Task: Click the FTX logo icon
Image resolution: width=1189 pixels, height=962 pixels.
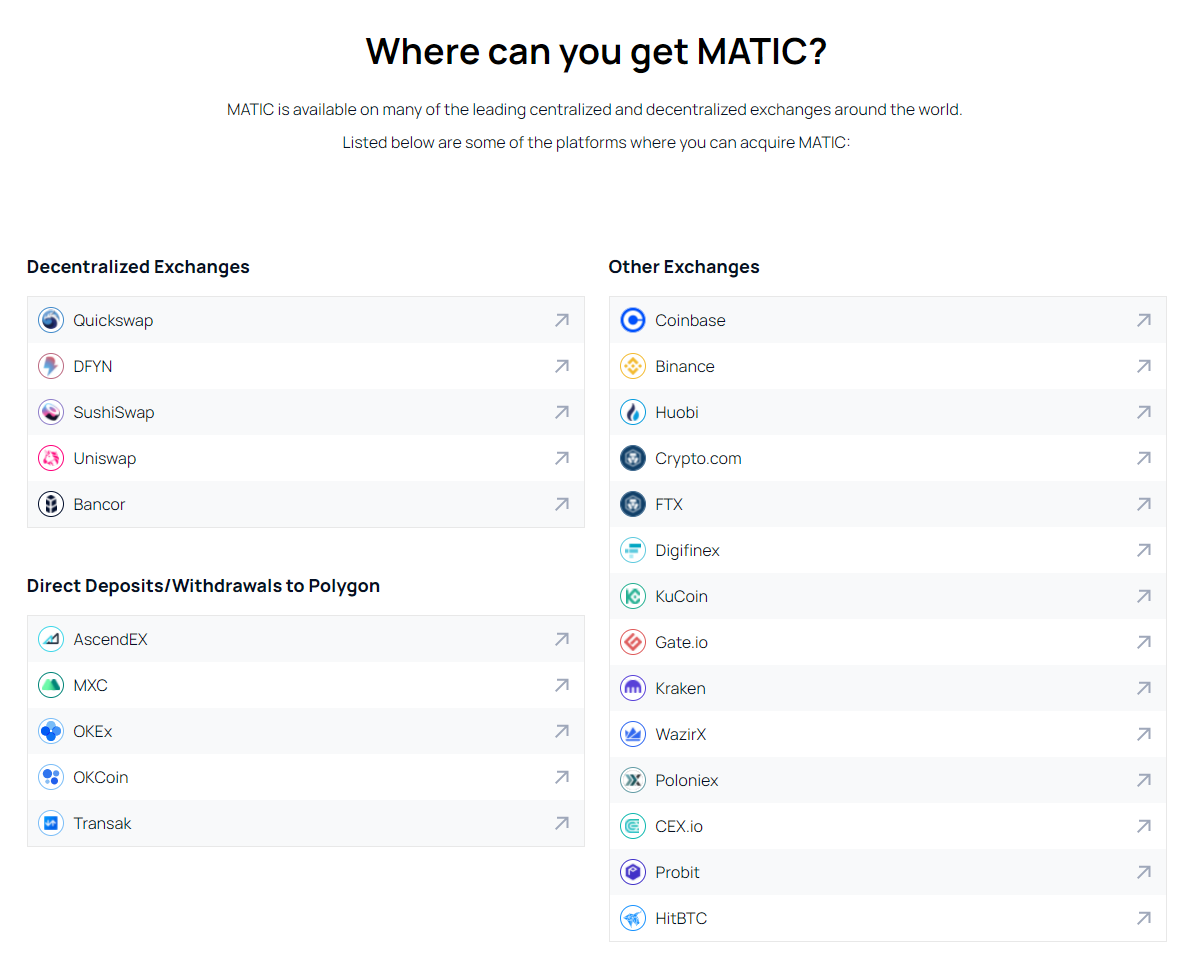Action: (x=633, y=505)
